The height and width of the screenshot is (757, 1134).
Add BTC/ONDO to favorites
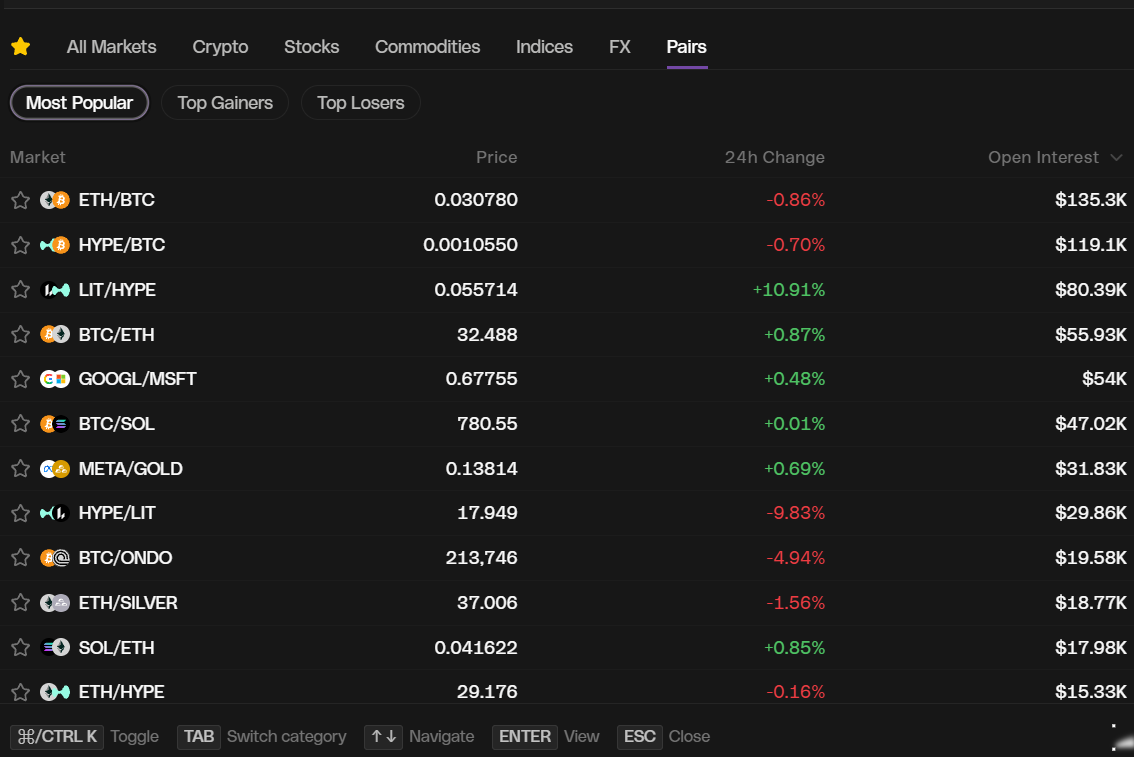20,557
